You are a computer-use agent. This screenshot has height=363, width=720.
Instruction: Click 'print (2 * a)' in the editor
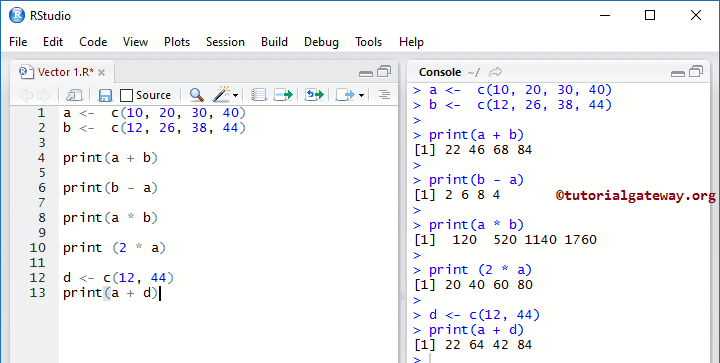(x=114, y=248)
